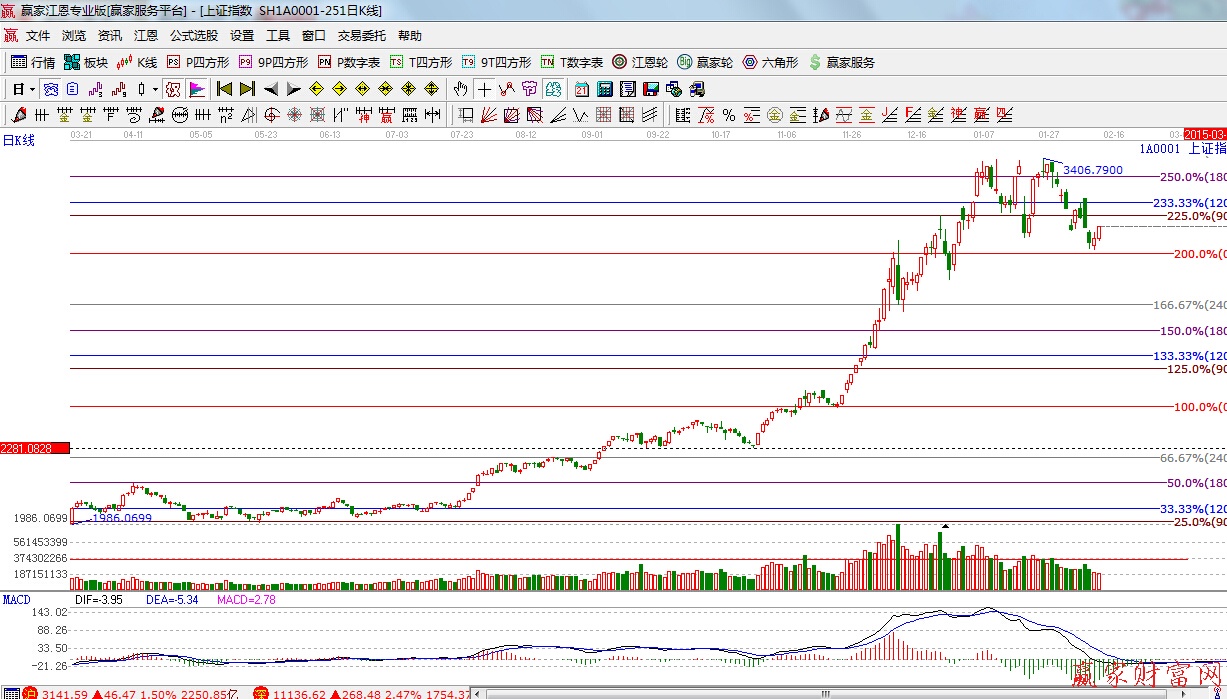
Task: Click the calendar date icon
Action: (582, 89)
